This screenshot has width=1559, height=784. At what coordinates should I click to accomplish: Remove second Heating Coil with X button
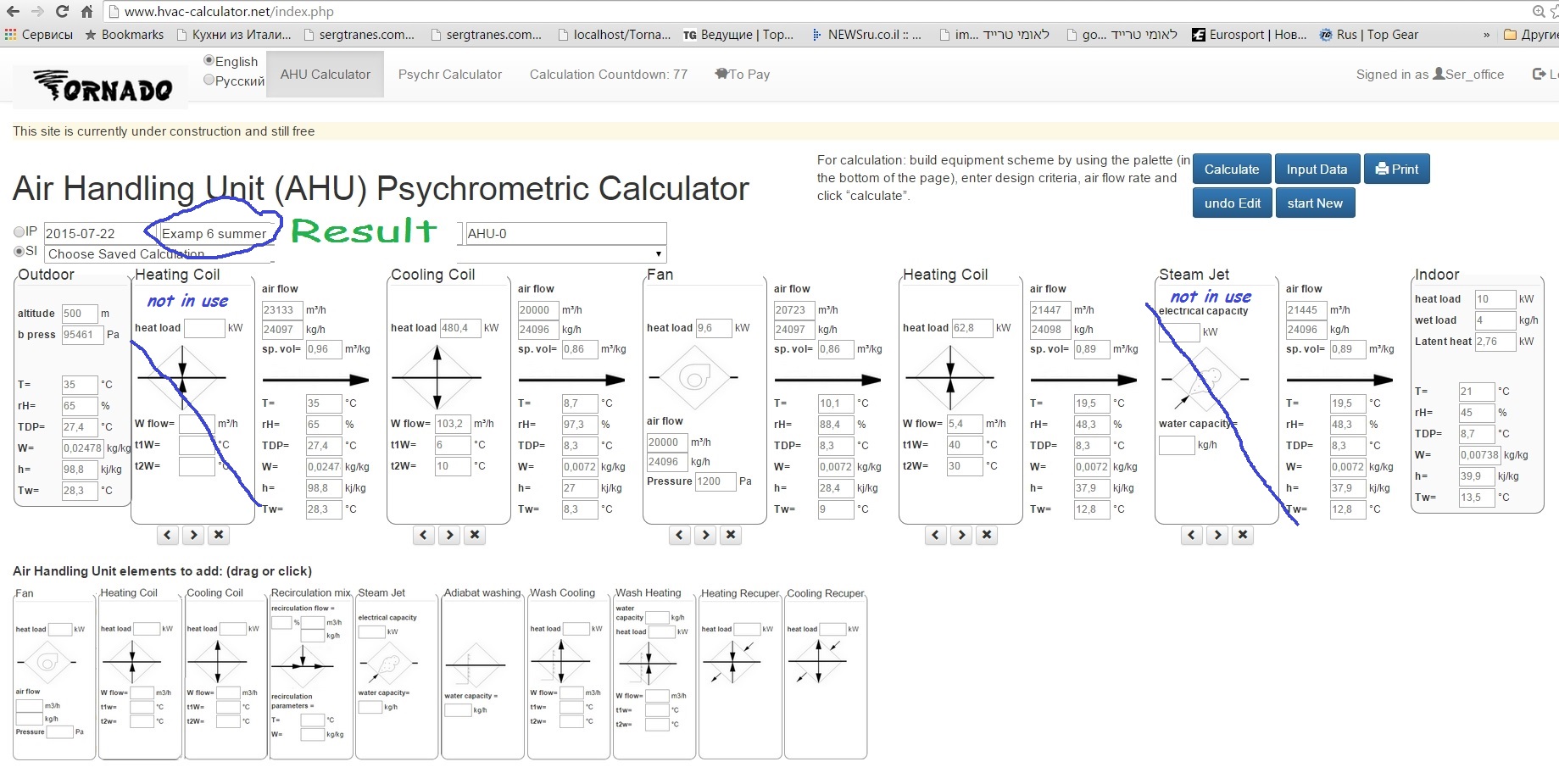tap(987, 535)
